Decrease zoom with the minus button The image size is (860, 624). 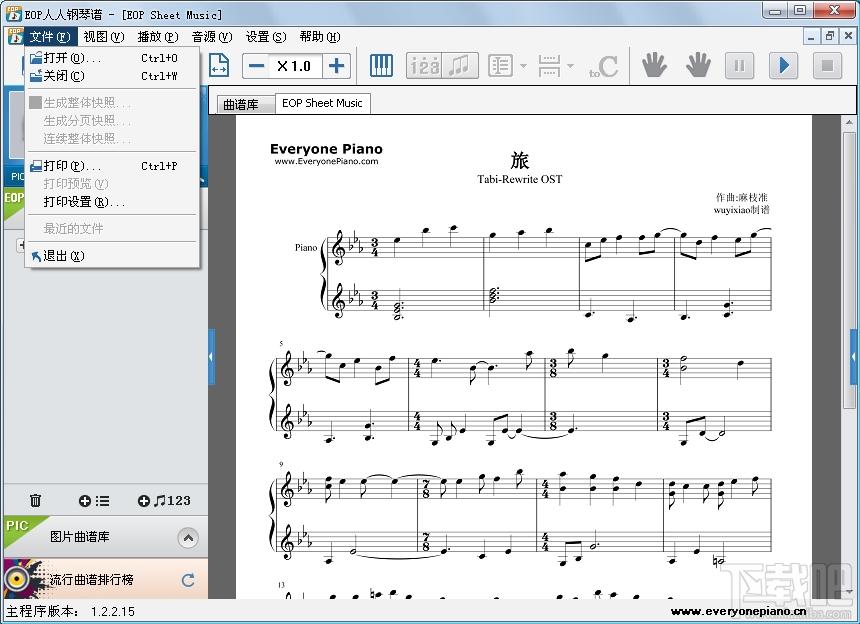click(256, 66)
